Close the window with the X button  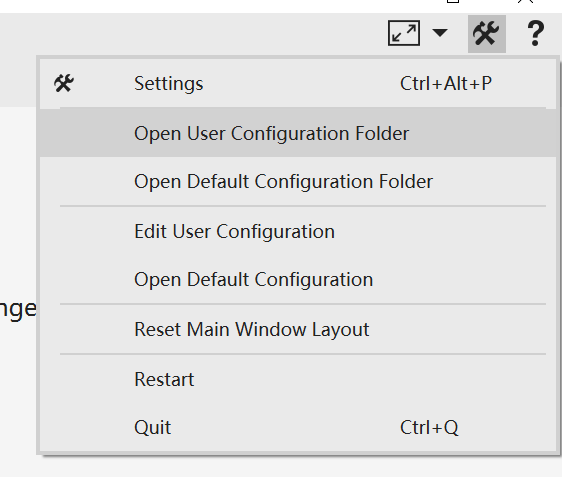click(525, 1)
